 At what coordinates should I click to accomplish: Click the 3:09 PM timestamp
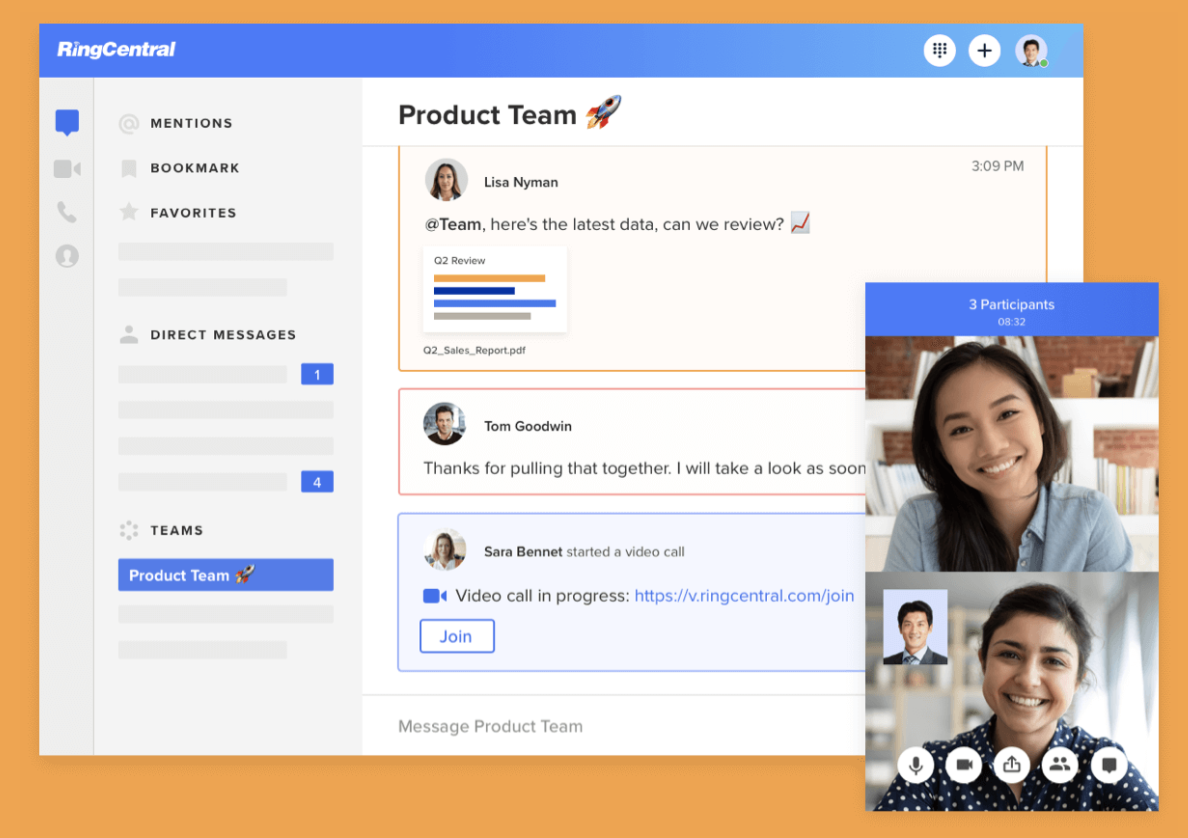tap(997, 166)
